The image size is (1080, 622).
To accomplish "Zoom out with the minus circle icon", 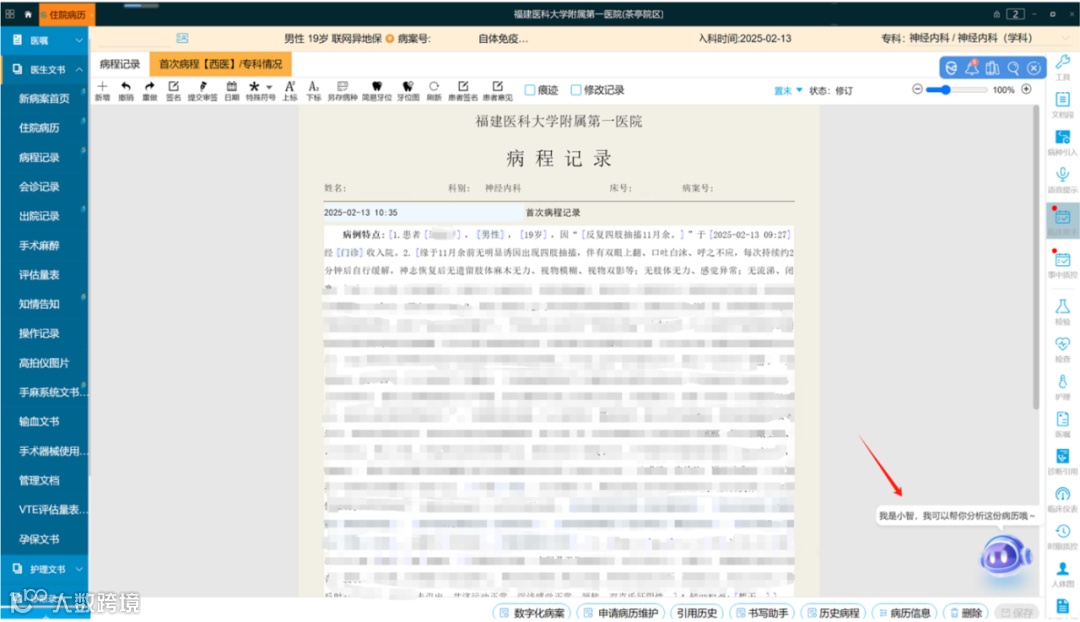I will click(x=917, y=90).
